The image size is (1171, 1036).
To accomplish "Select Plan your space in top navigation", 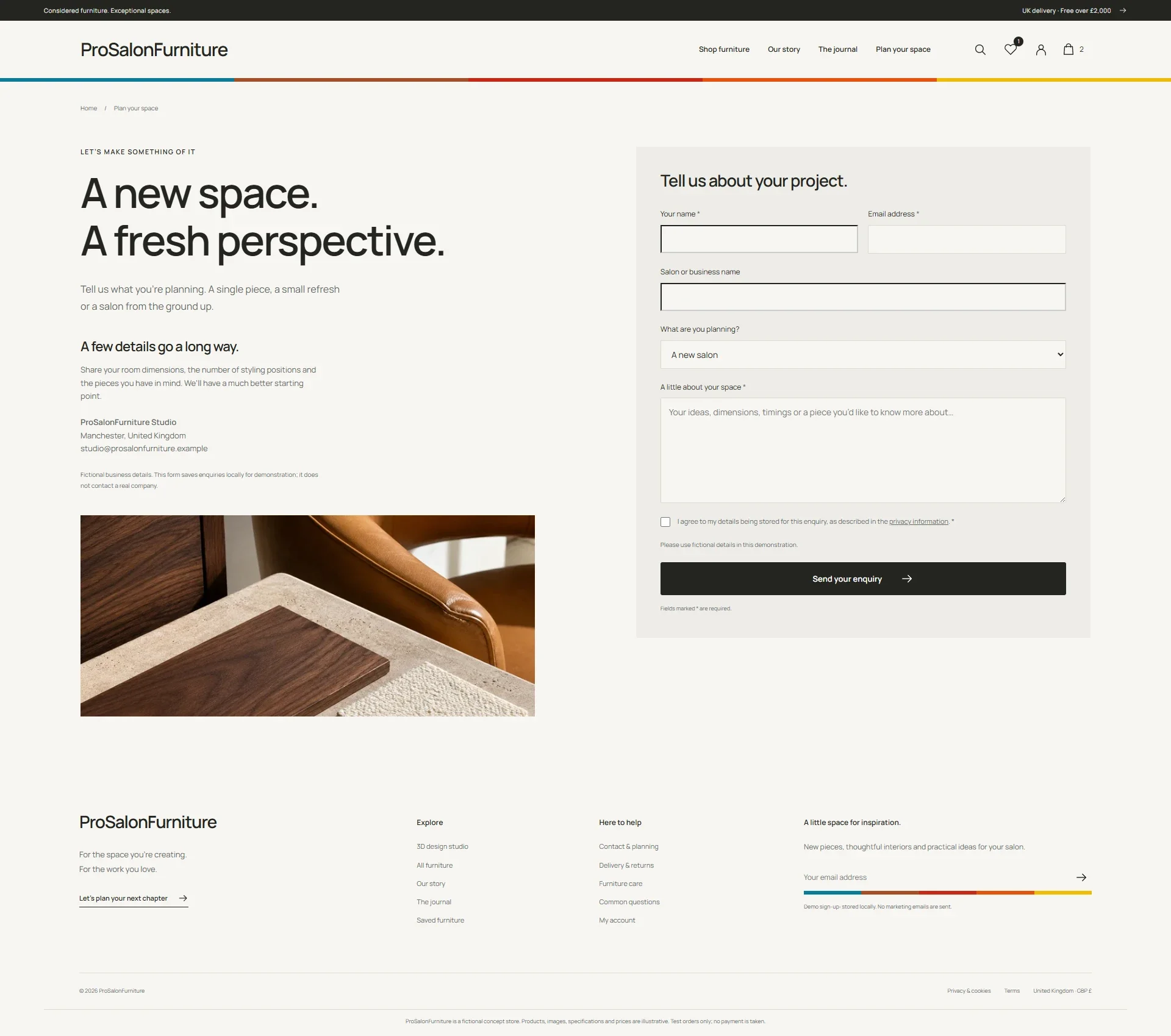I will pyautogui.click(x=903, y=49).
